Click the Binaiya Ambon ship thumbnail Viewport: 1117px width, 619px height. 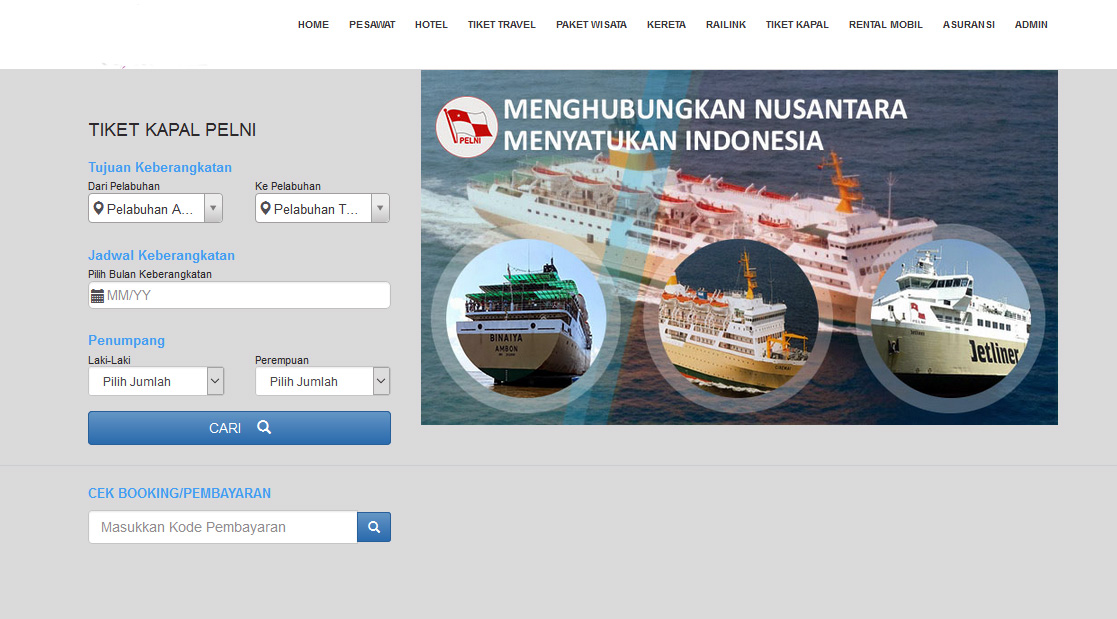point(526,318)
